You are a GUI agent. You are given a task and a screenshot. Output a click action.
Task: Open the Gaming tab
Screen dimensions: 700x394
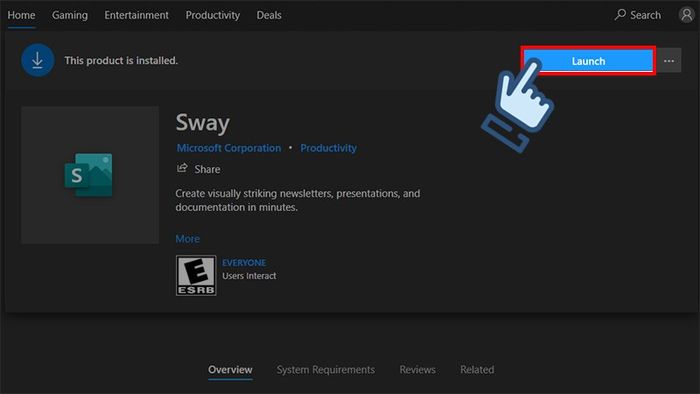70,15
